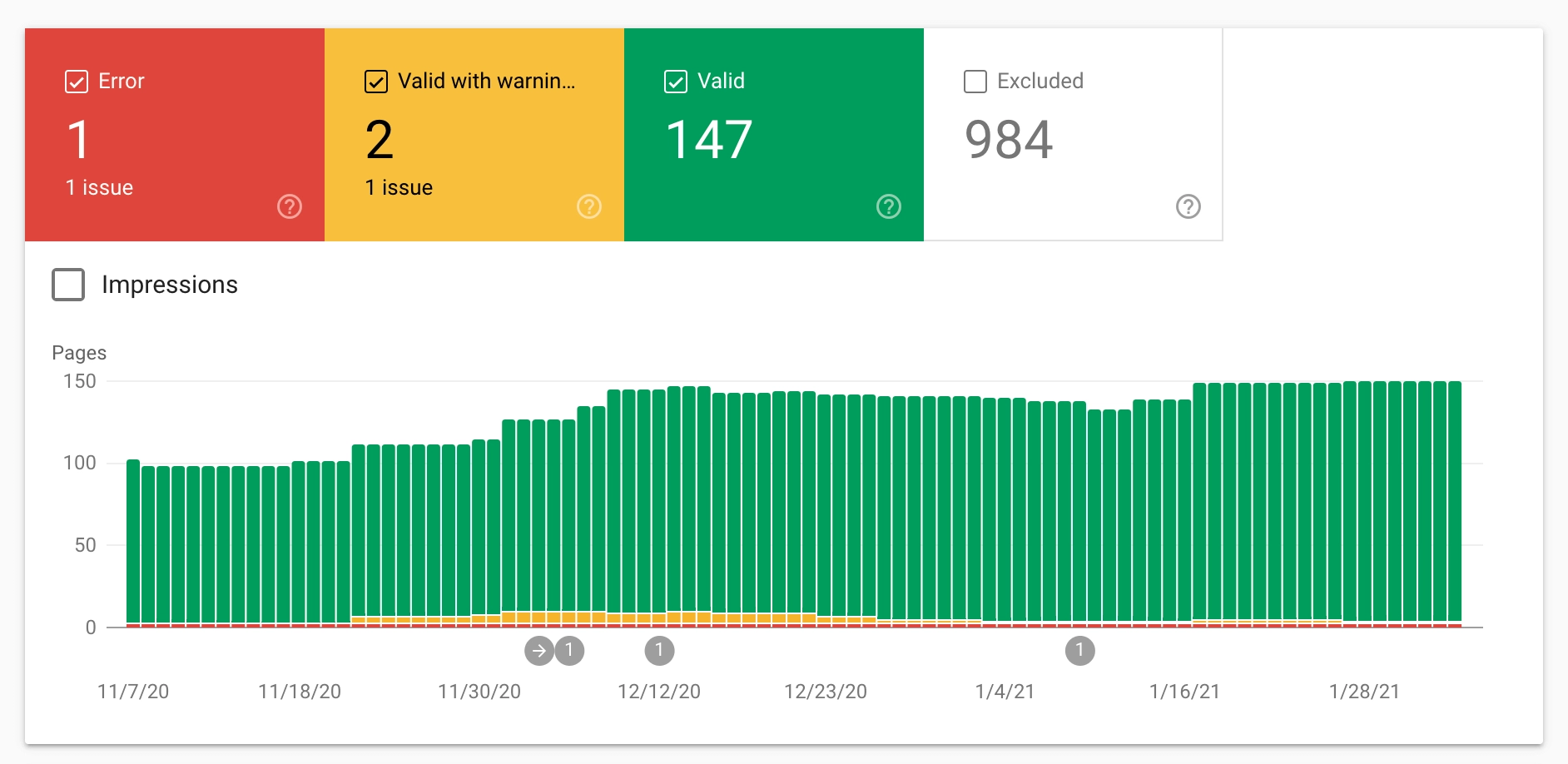Enable the Impressions overlay checkbox

pyautogui.click(x=69, y=285)
